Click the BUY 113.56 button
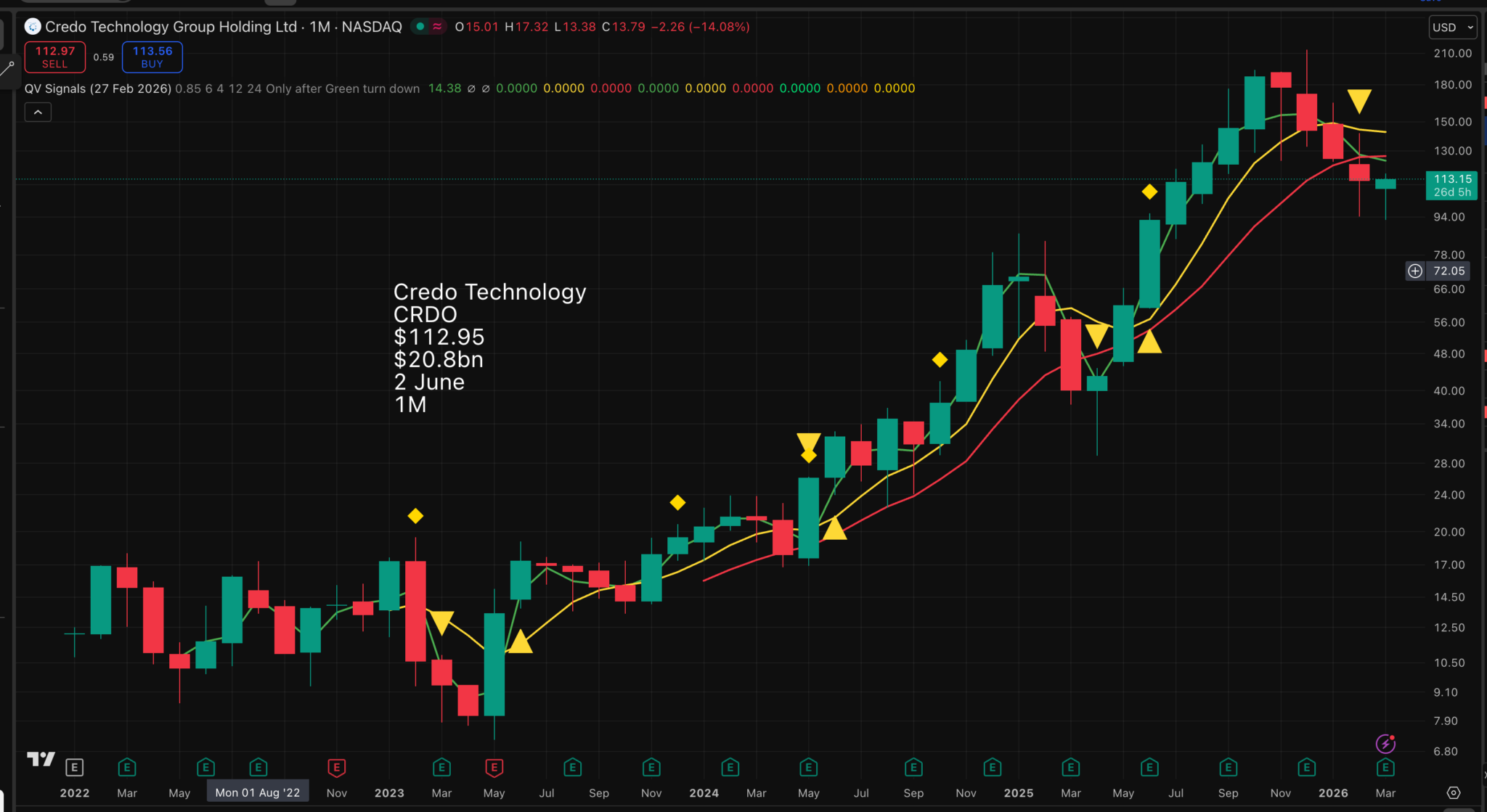Image resolution: width=1487 pixels, height=812 pixels. pos(152,57)
